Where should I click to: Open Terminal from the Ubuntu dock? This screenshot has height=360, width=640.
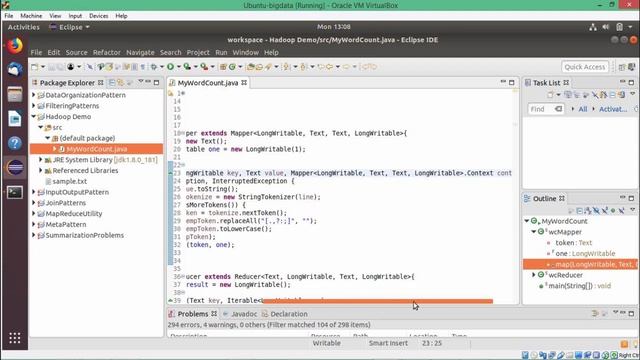tap(15, 192)
